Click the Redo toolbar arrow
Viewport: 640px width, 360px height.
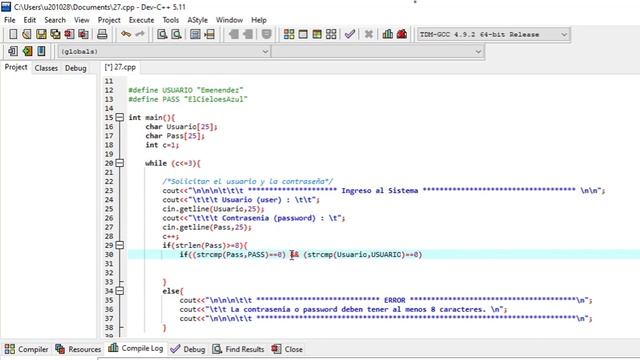click(x=140, y=34)
